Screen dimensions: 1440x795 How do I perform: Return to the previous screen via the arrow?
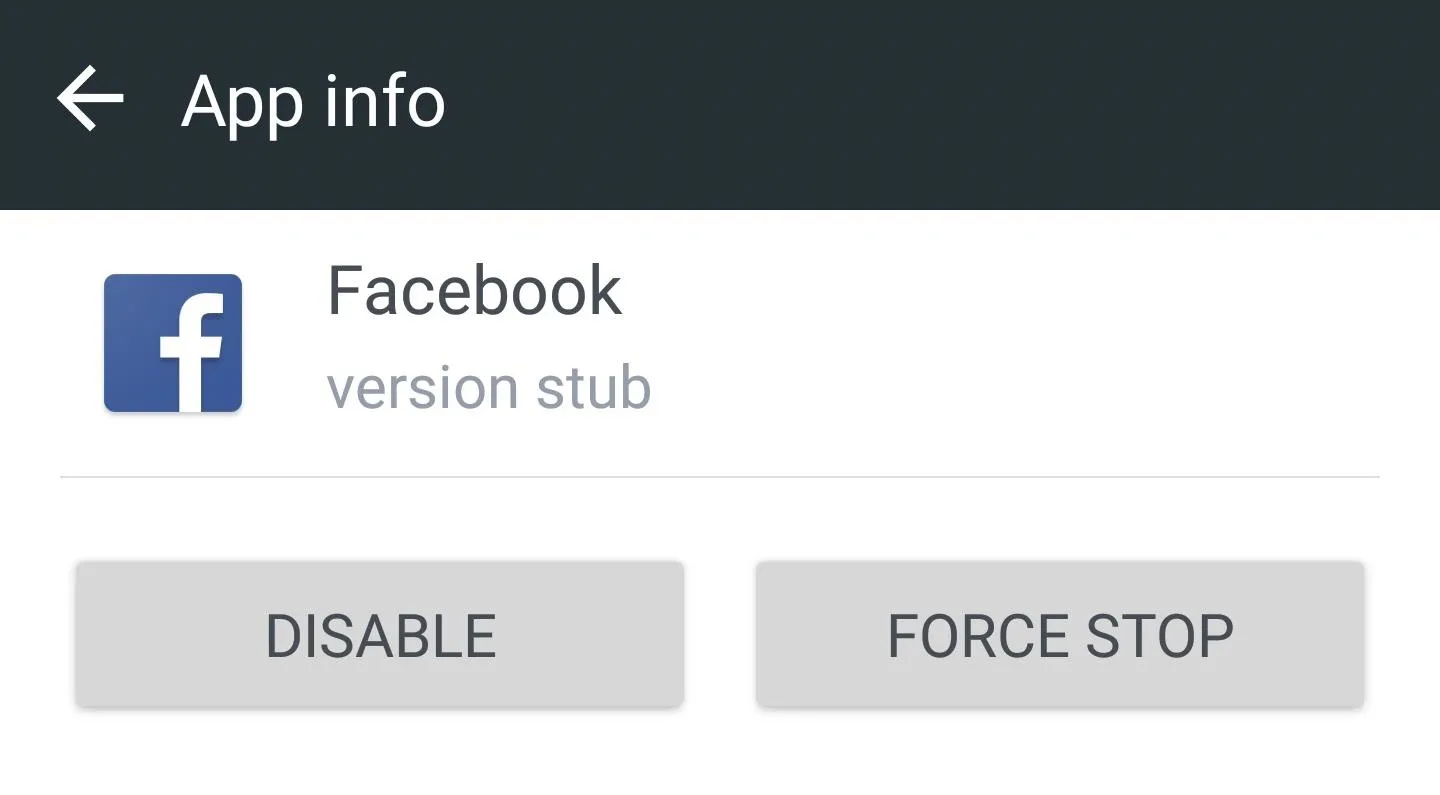pos(90,99)
